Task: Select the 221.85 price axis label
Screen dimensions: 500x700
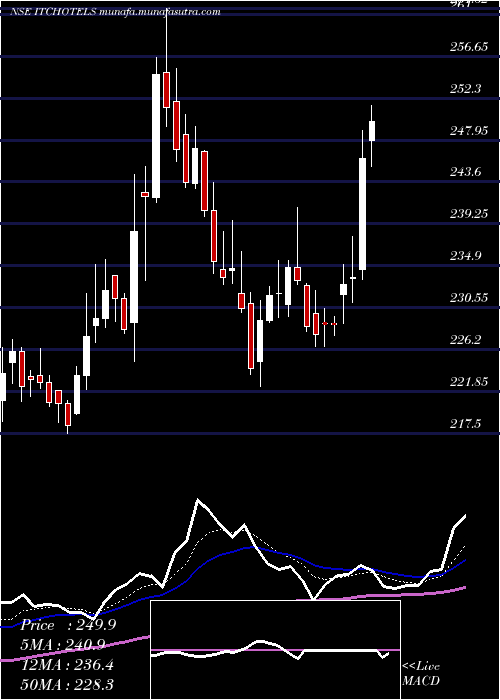Action: [469, 382]
